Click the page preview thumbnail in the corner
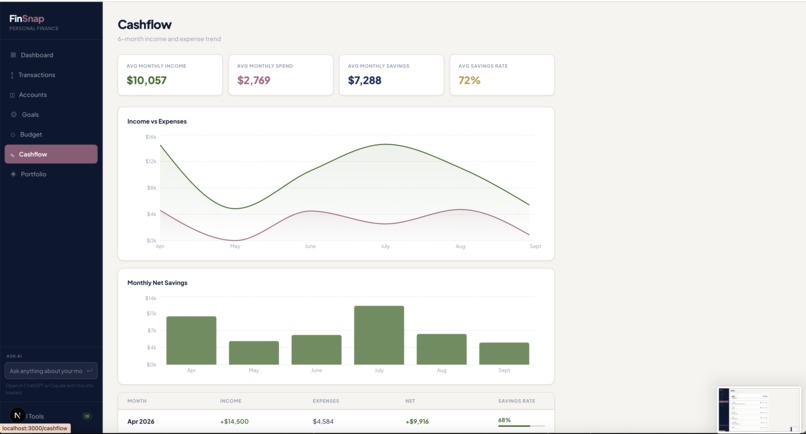The width and height of the screenshot is (806, 434). tap(759, 409)
